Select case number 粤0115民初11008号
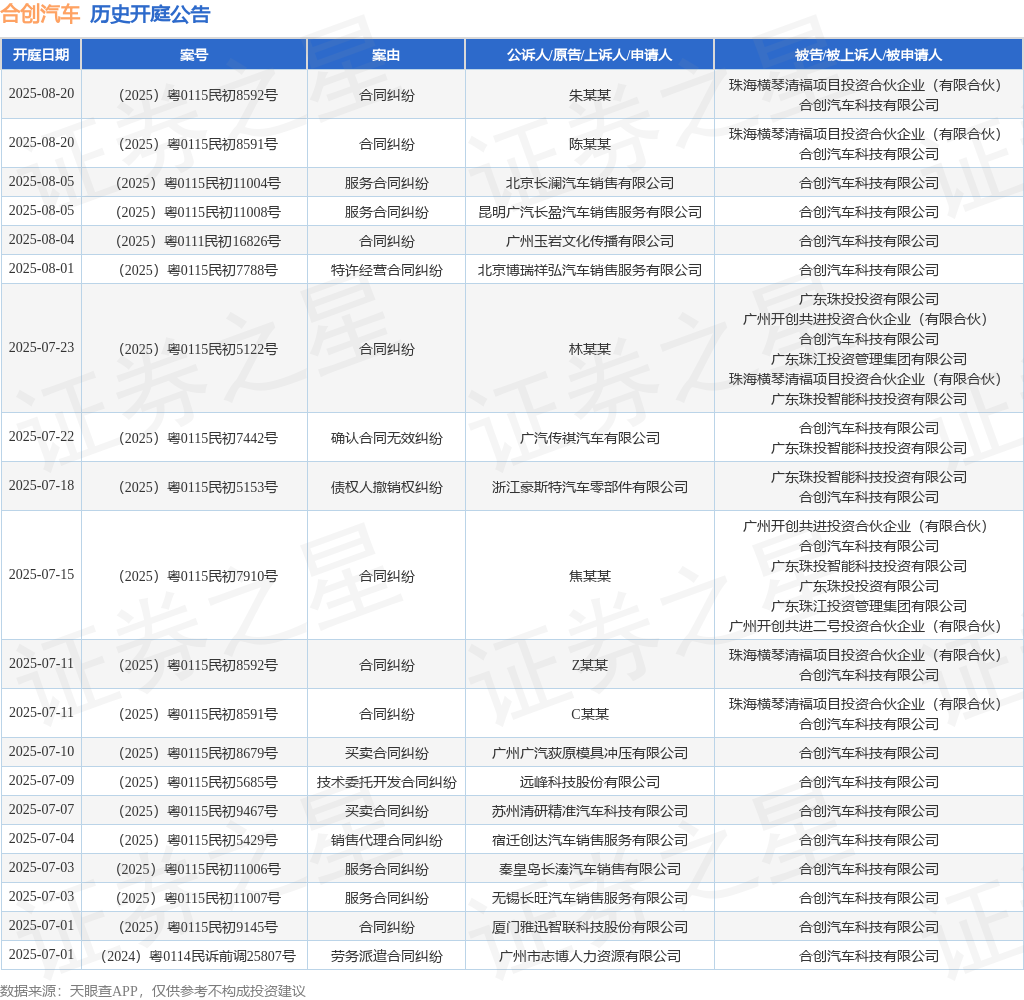The height and width of the screenshot is (1000, 1024). coord(198,212)
